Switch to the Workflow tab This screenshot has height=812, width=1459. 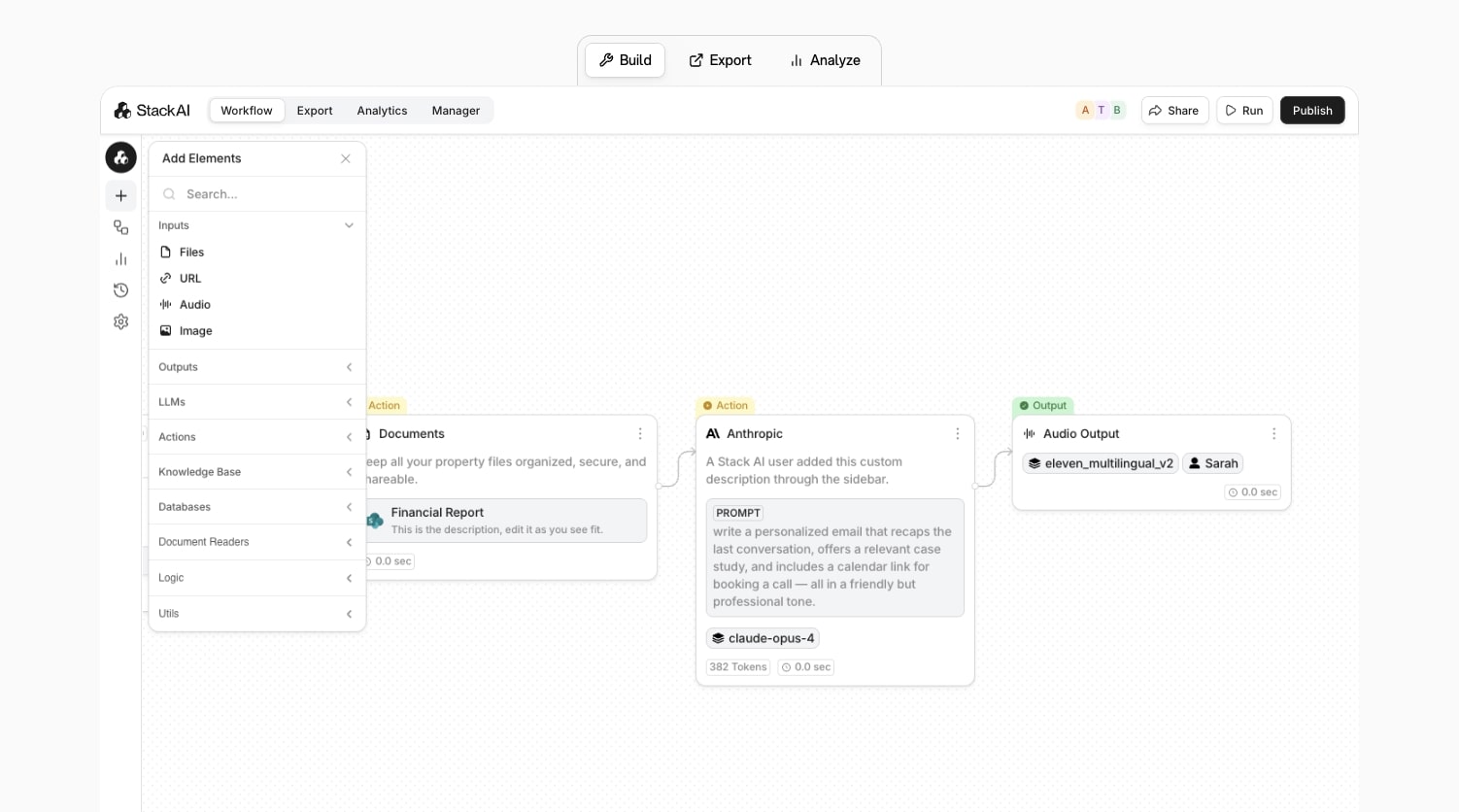[247, 111]
